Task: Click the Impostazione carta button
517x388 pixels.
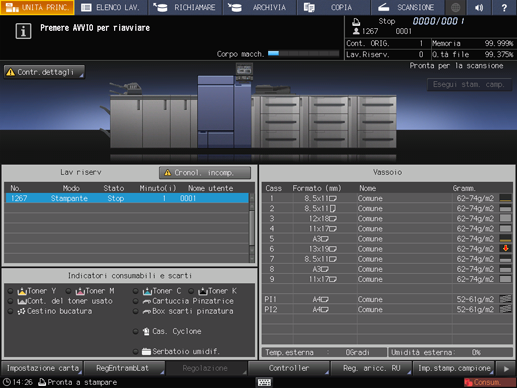Action: click(x=42, y=368)
